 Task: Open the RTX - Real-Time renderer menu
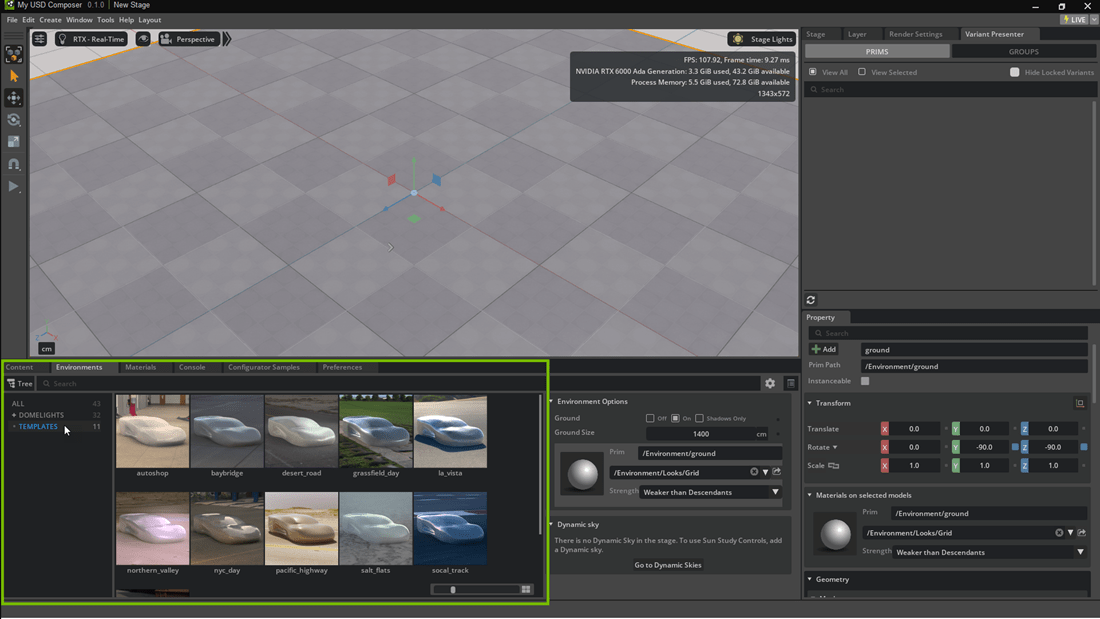tap(91, 39)
